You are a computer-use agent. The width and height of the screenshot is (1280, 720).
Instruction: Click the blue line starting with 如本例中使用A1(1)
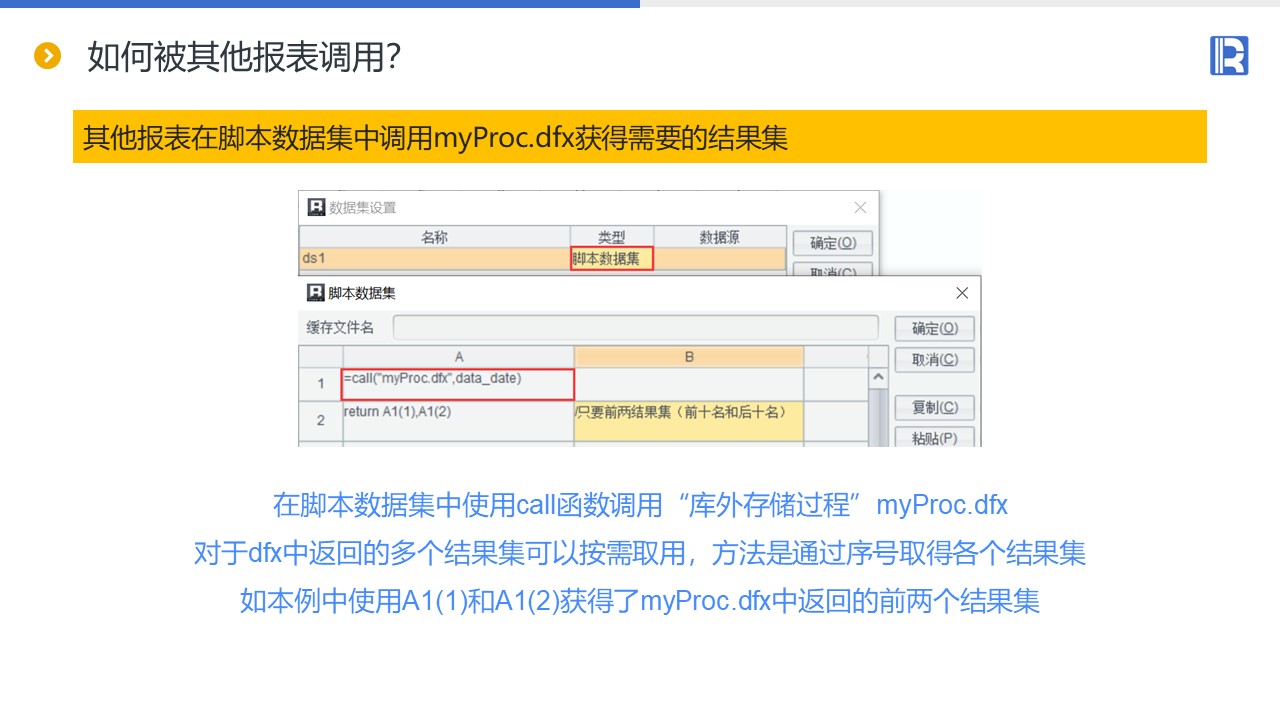pyautogui.click(x=640, y=601)
